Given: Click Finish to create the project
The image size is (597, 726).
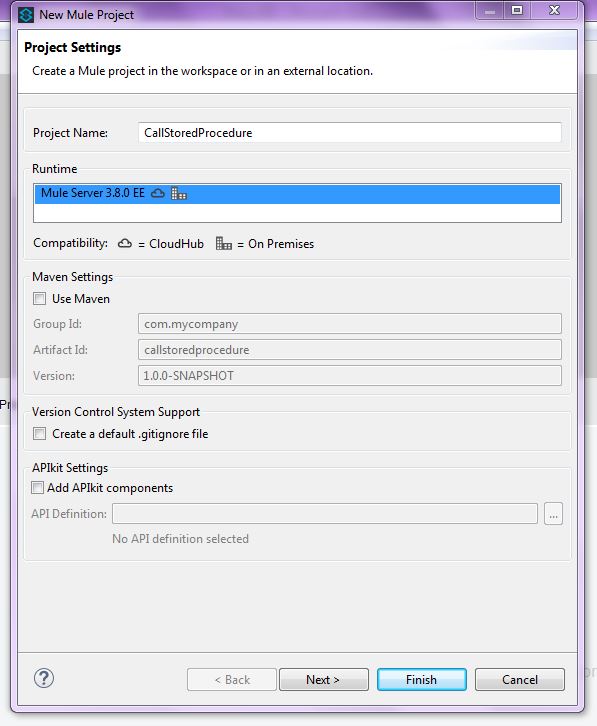Looking at the screenshot, I should pos(421,680).
